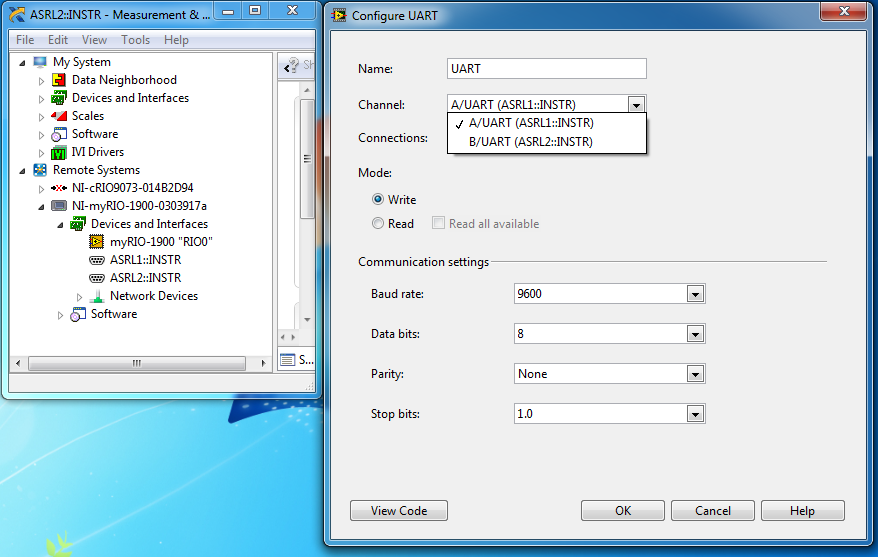The height and width of the screenshot is (557, 878).
Task: Click the Software icon under myRIO
Action: [78, 315]
